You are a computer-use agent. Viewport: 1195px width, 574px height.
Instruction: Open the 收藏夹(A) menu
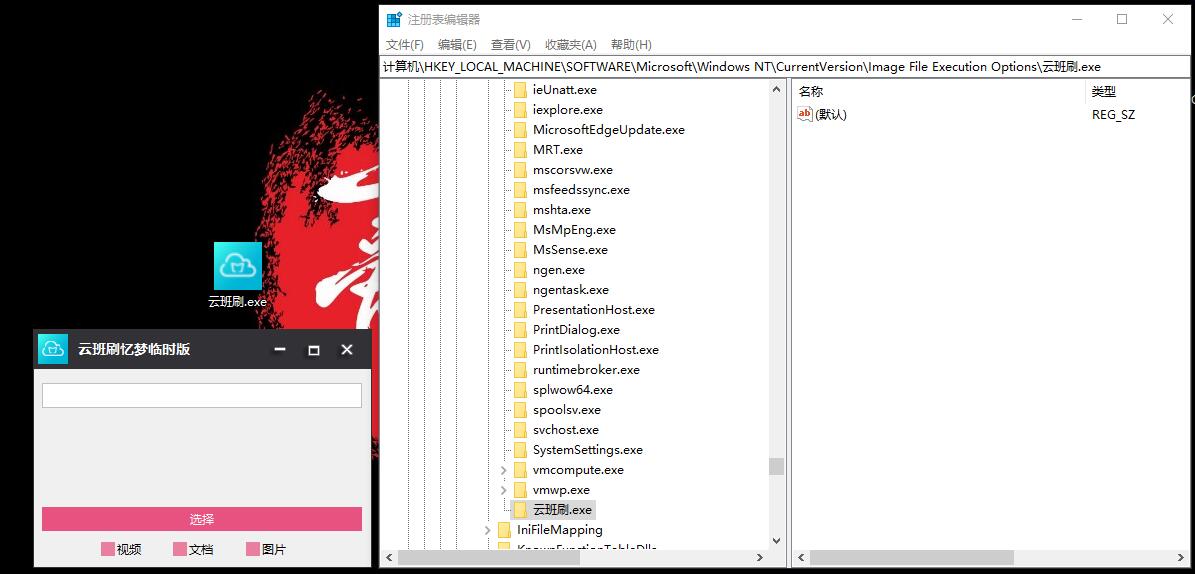pyautogui.click(x=571, y=45)
